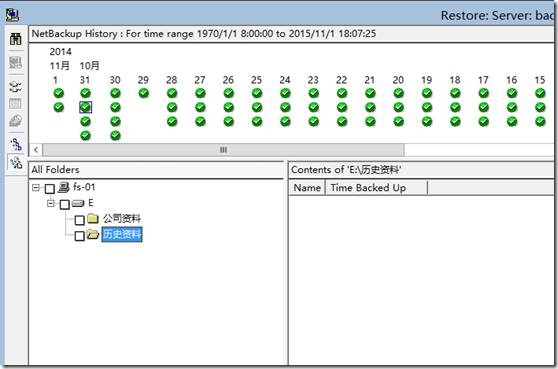Image resolution: width=558 pixels, height=369 pixels.
Task: Select the top backup checkmark under date 19
Action: pyautogui.click(x=427, y=93)
